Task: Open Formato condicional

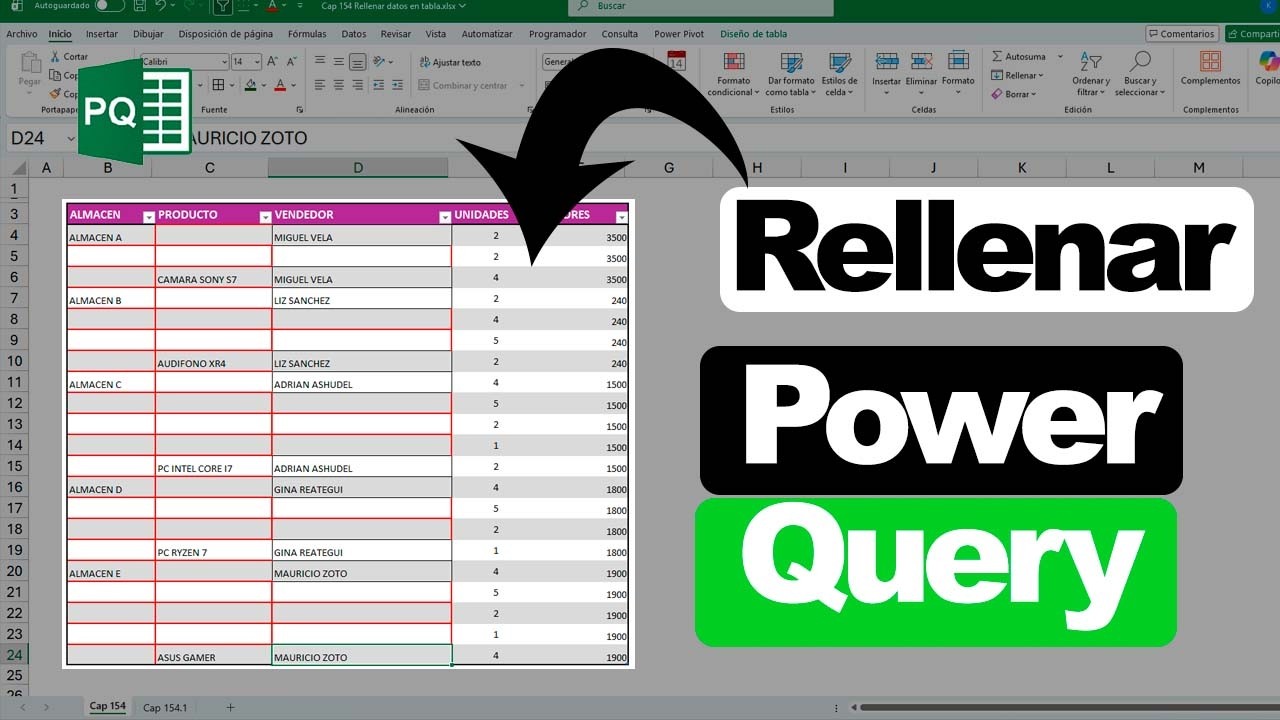Action: click(733, 74)
